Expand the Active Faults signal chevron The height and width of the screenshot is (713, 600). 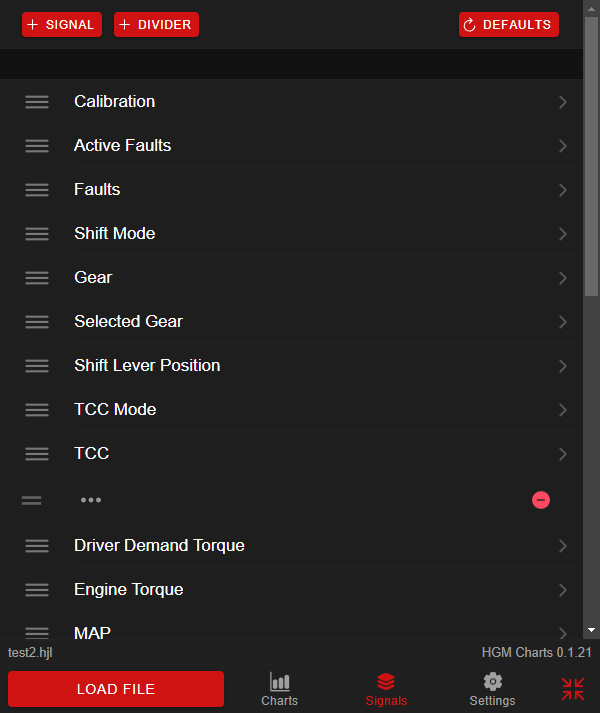(x=563, y=146)
